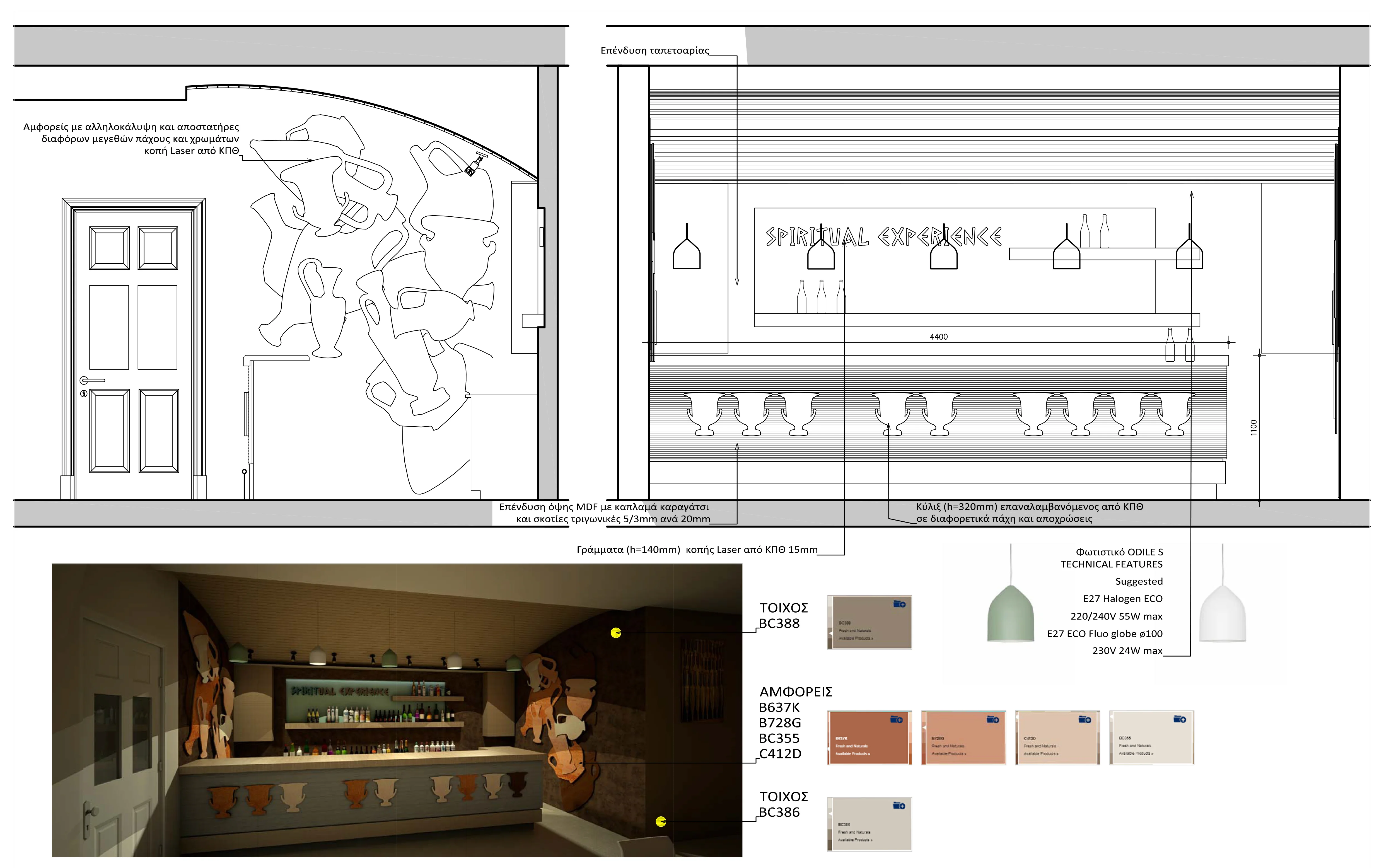Click the green ODILE pendant lamp image
1384x868 pixels.
[x=1011, y=613]
